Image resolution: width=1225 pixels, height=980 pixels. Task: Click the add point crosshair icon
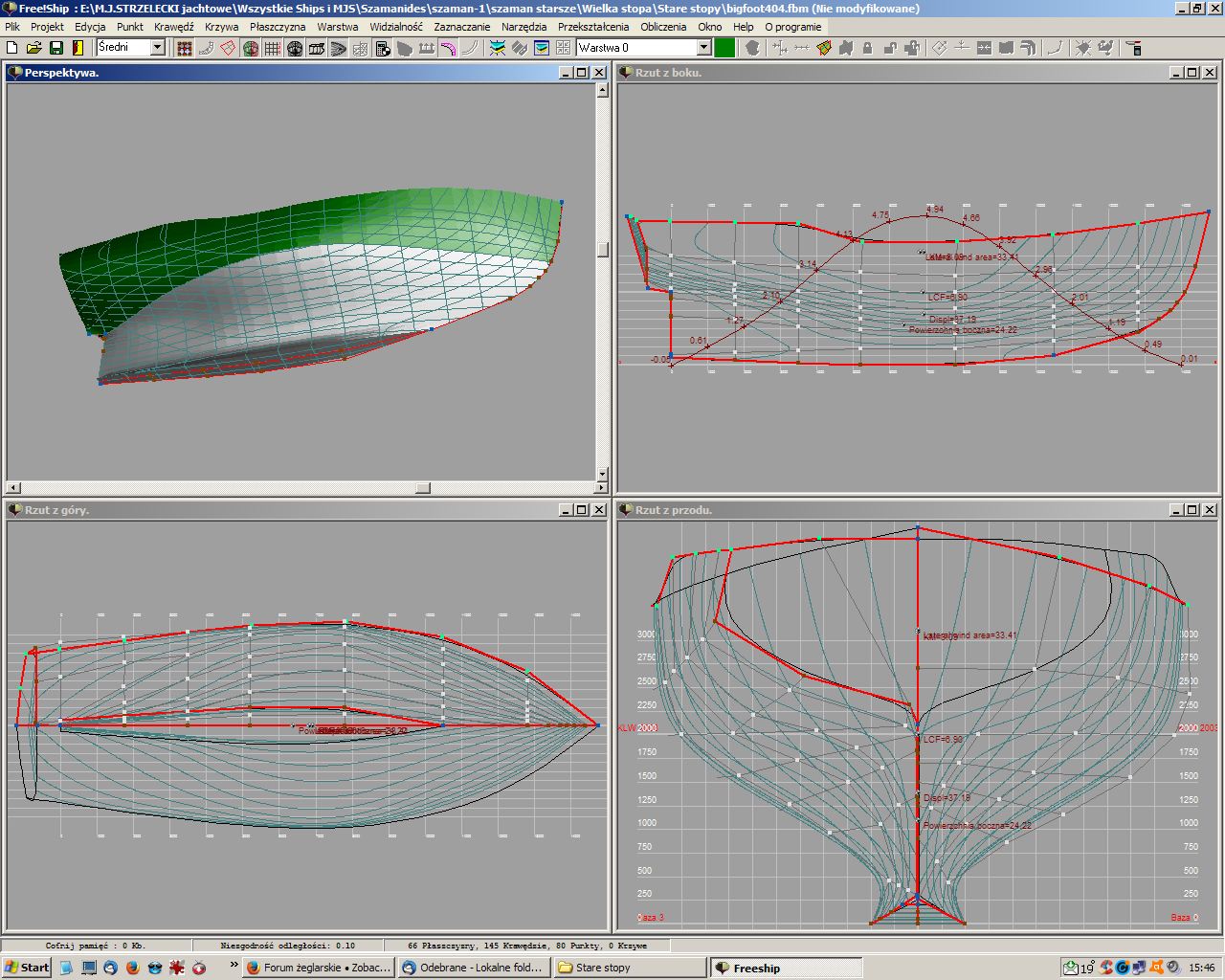click(780, 48)
